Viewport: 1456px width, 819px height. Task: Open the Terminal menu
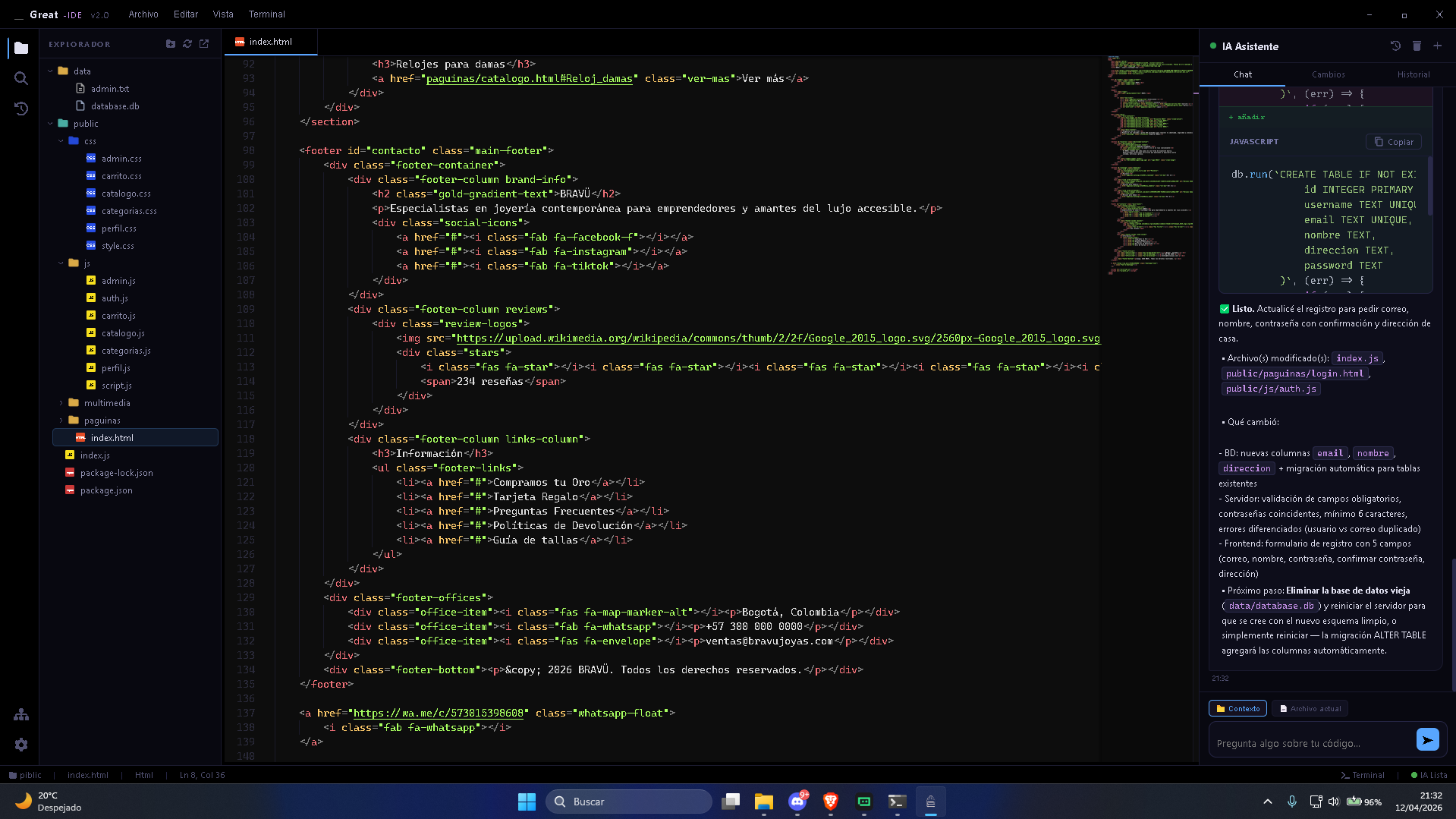[x=266, y=14]
